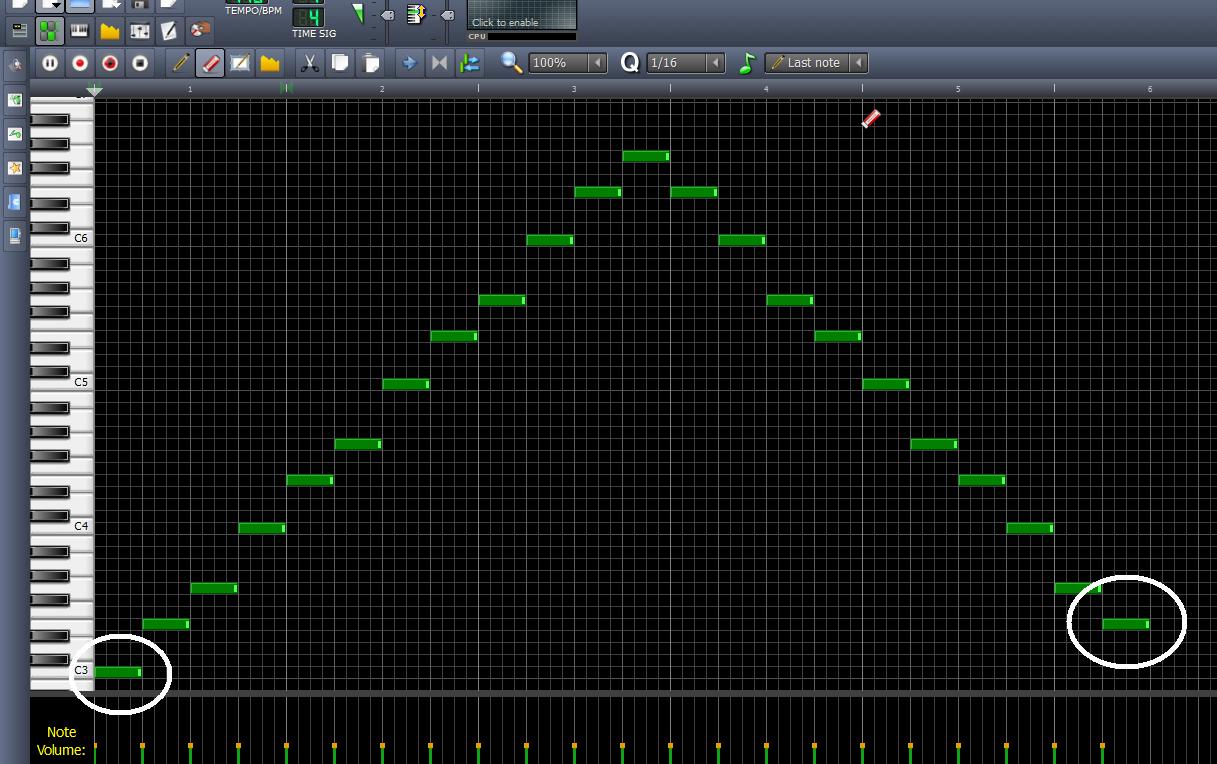Open the Q quantize 1/16 dropdown
The width and height of the screenshot is (1217, 764).
(684, 62)
